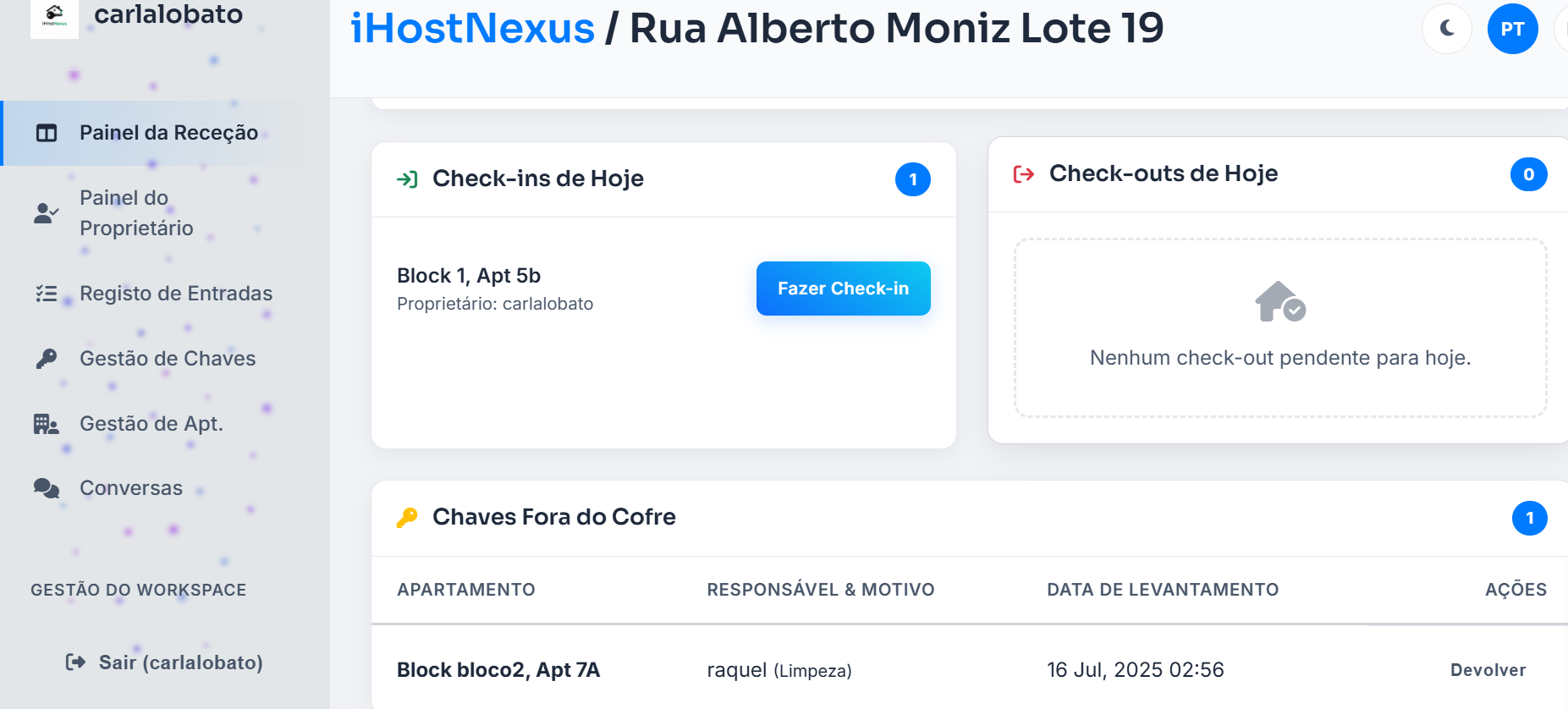Image resolution: width=1568 pixels, height=709 pixels.
Task: Open the PT language selector
Action: point(1513,28)
